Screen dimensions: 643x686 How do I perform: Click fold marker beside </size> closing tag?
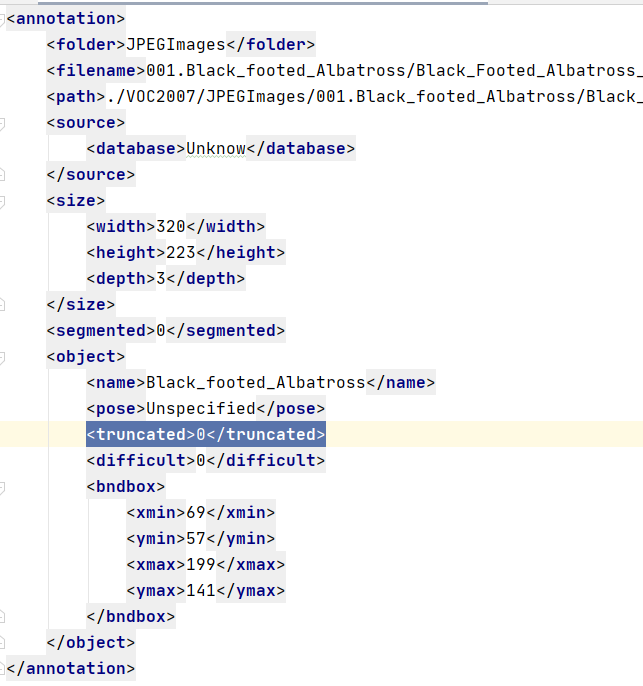tap(2, 305)
